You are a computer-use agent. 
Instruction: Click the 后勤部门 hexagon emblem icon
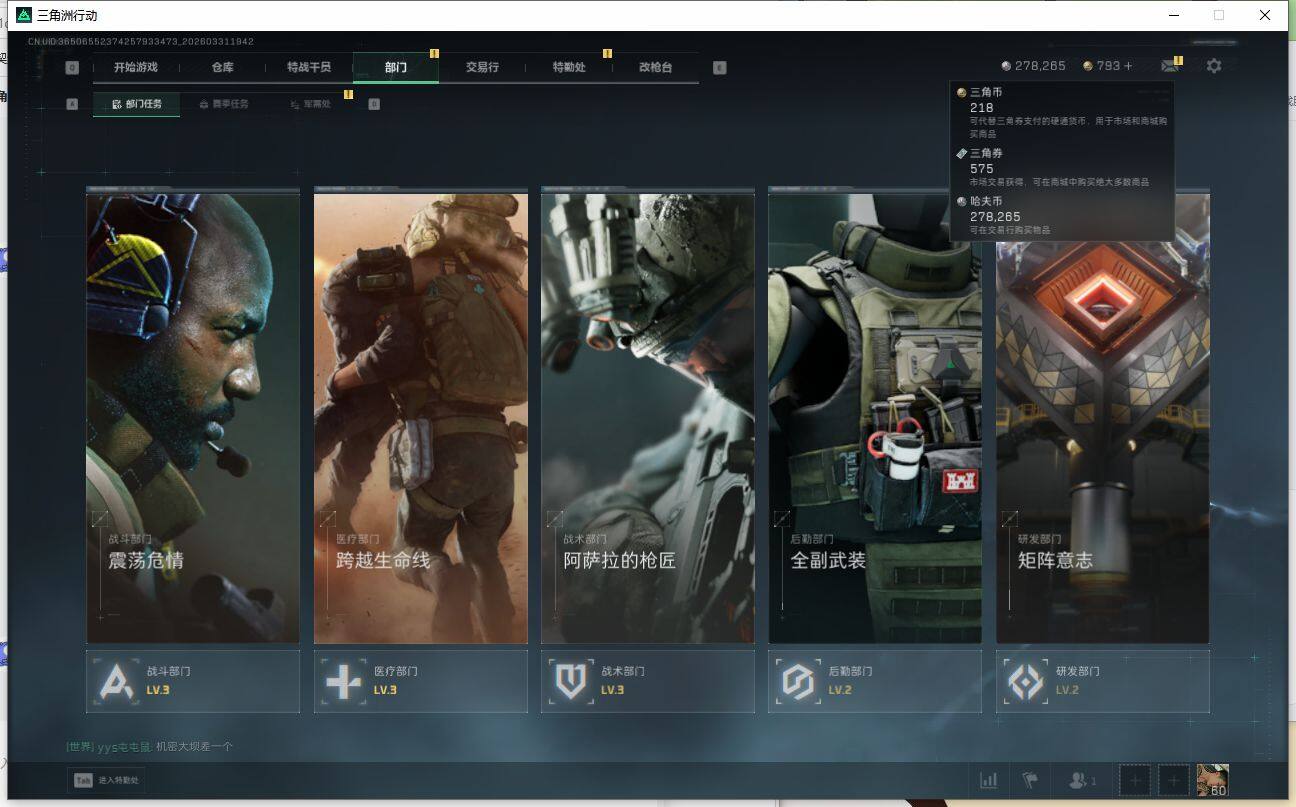(x=799, y=682)
